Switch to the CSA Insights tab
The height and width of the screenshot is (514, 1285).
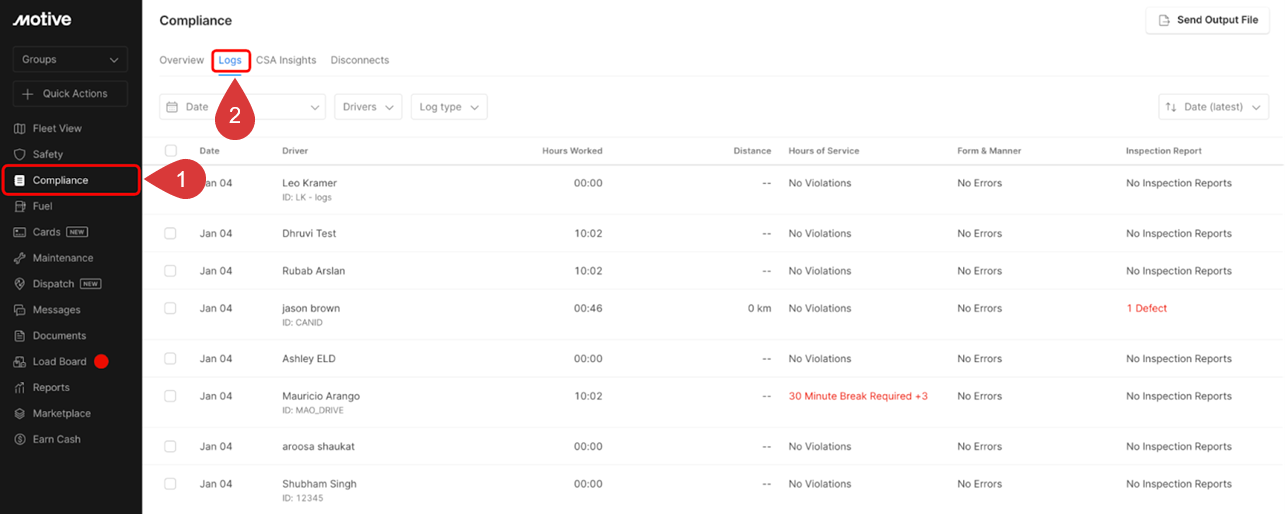click(286, 60)
